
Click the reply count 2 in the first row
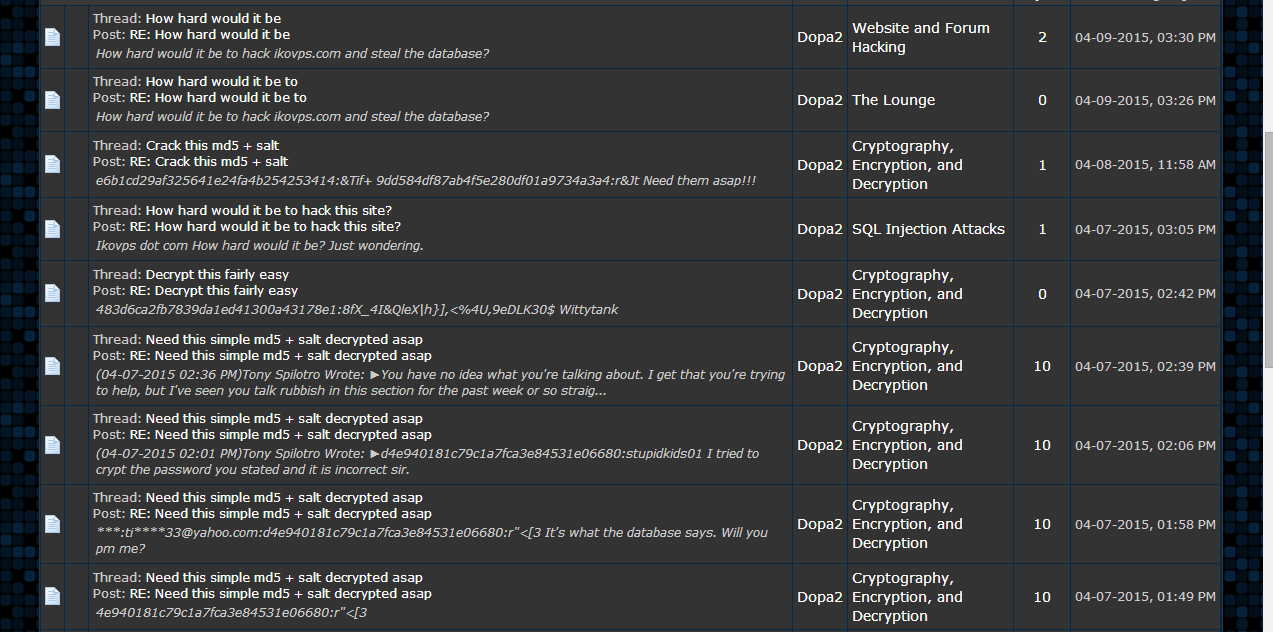(x=1042, y=37)
